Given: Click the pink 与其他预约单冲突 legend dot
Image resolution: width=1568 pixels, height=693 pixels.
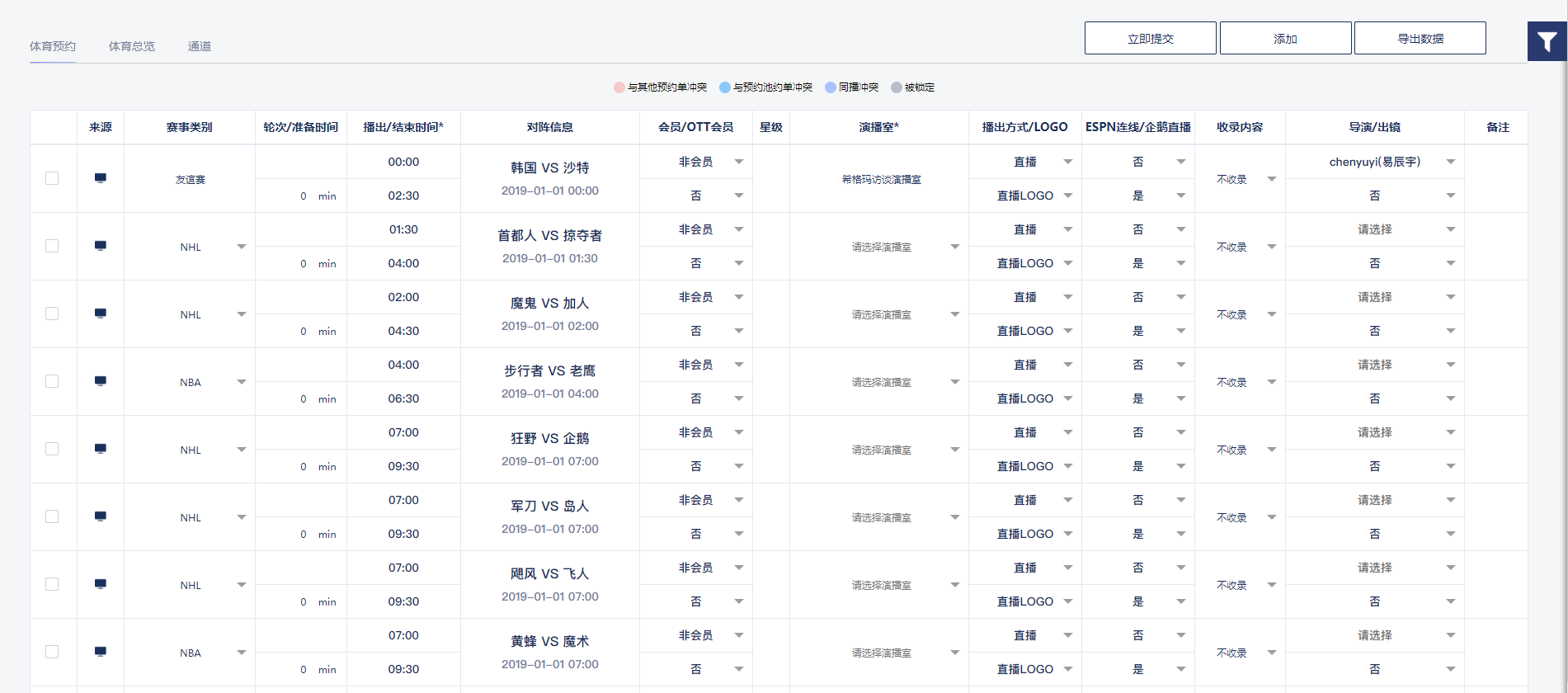Looking at the screenshot, I should 619,87.
